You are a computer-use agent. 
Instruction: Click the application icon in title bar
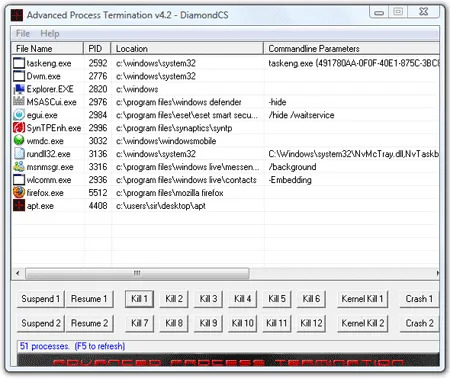pos(17,15)
